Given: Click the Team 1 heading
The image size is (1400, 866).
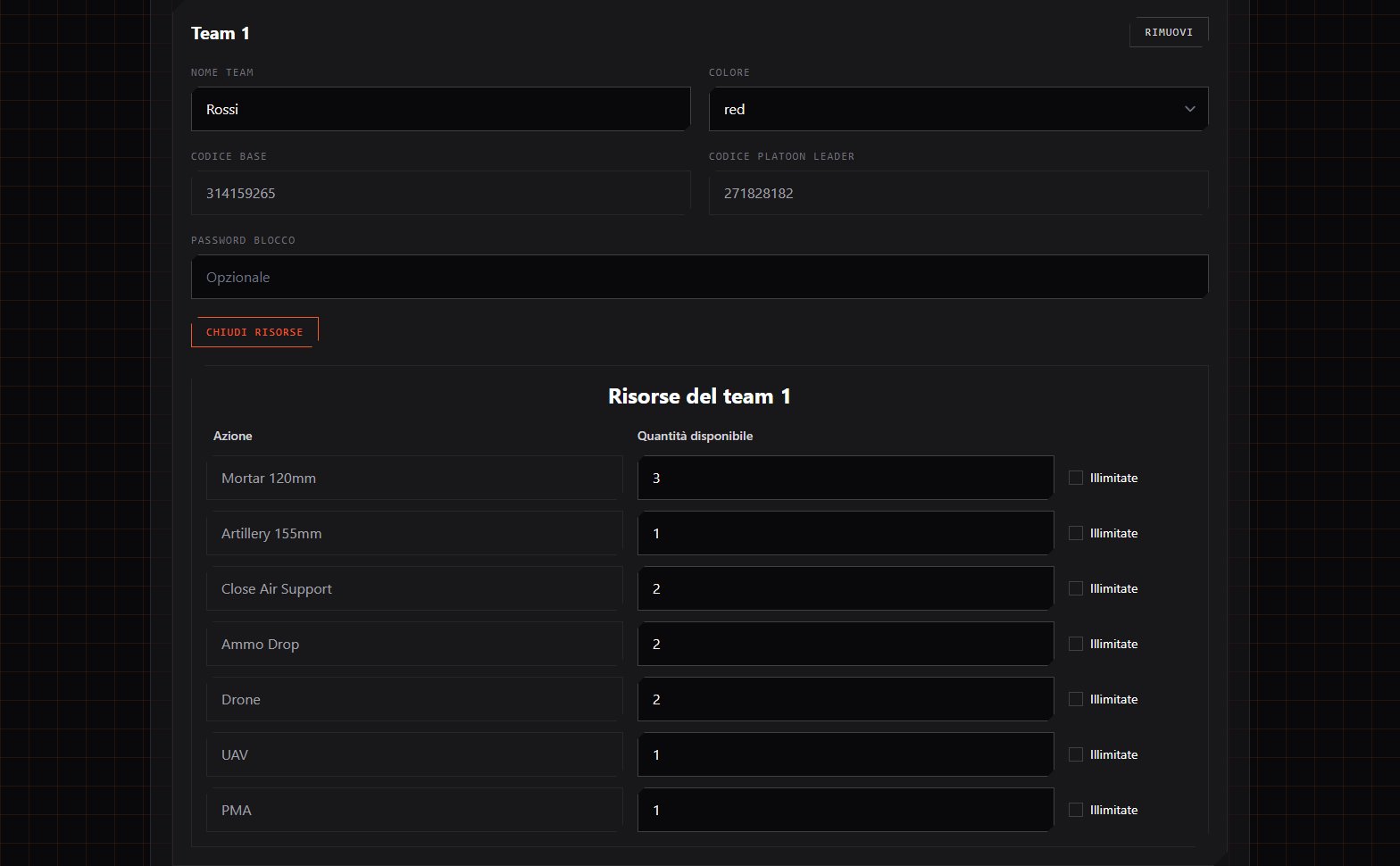Looking at the screenshot, I should pyautogui.click(x=221, y=33).
